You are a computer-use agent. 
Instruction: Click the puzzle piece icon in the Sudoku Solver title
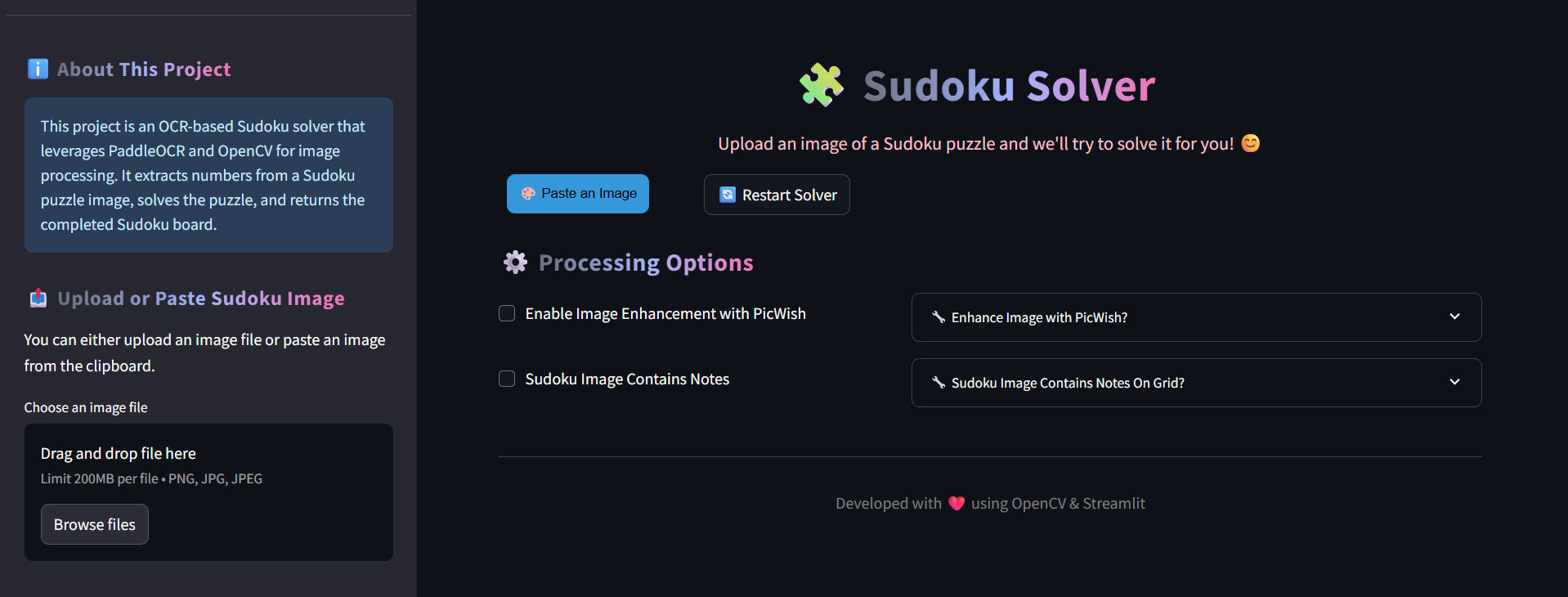820,84
